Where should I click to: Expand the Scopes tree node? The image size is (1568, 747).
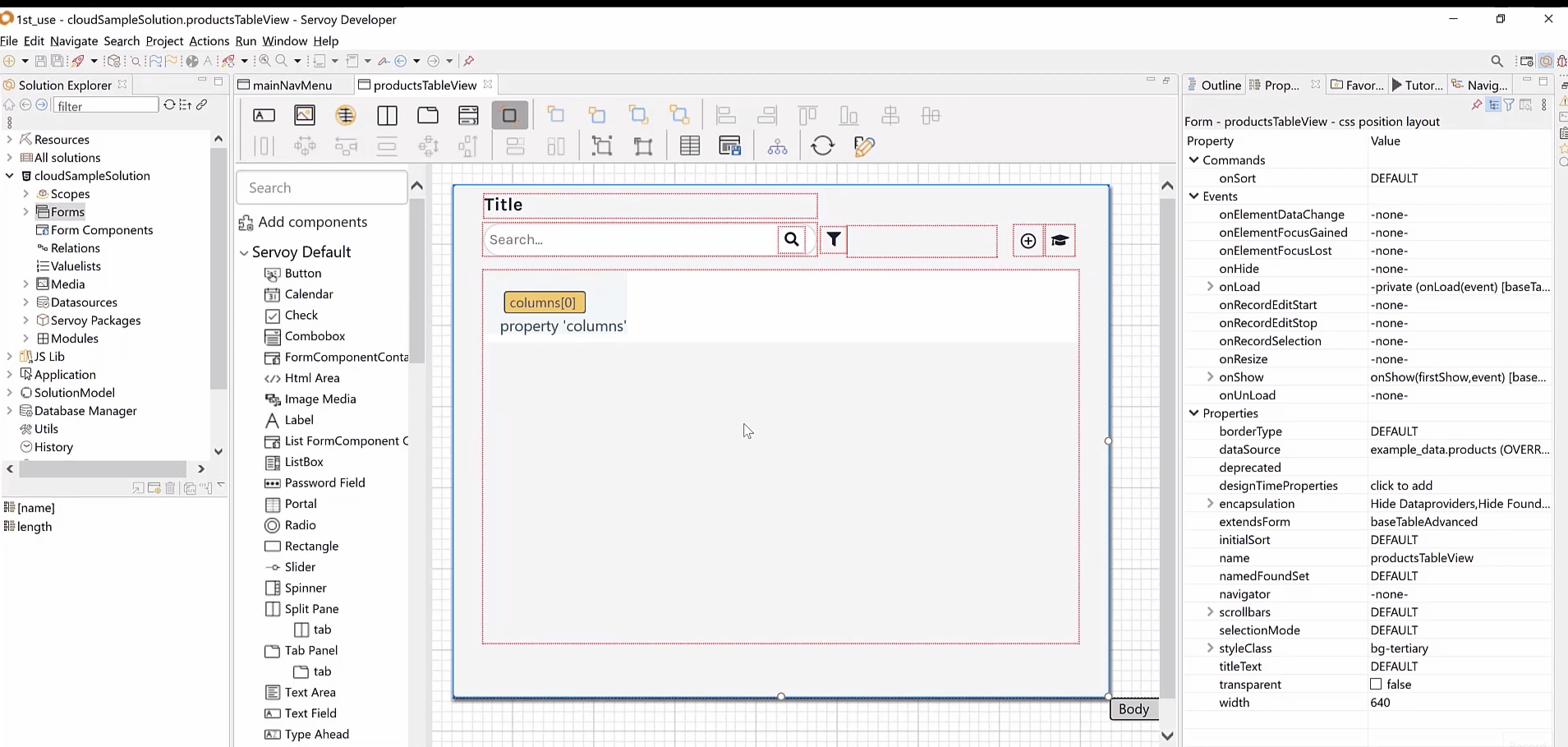[x=25, y=194]
